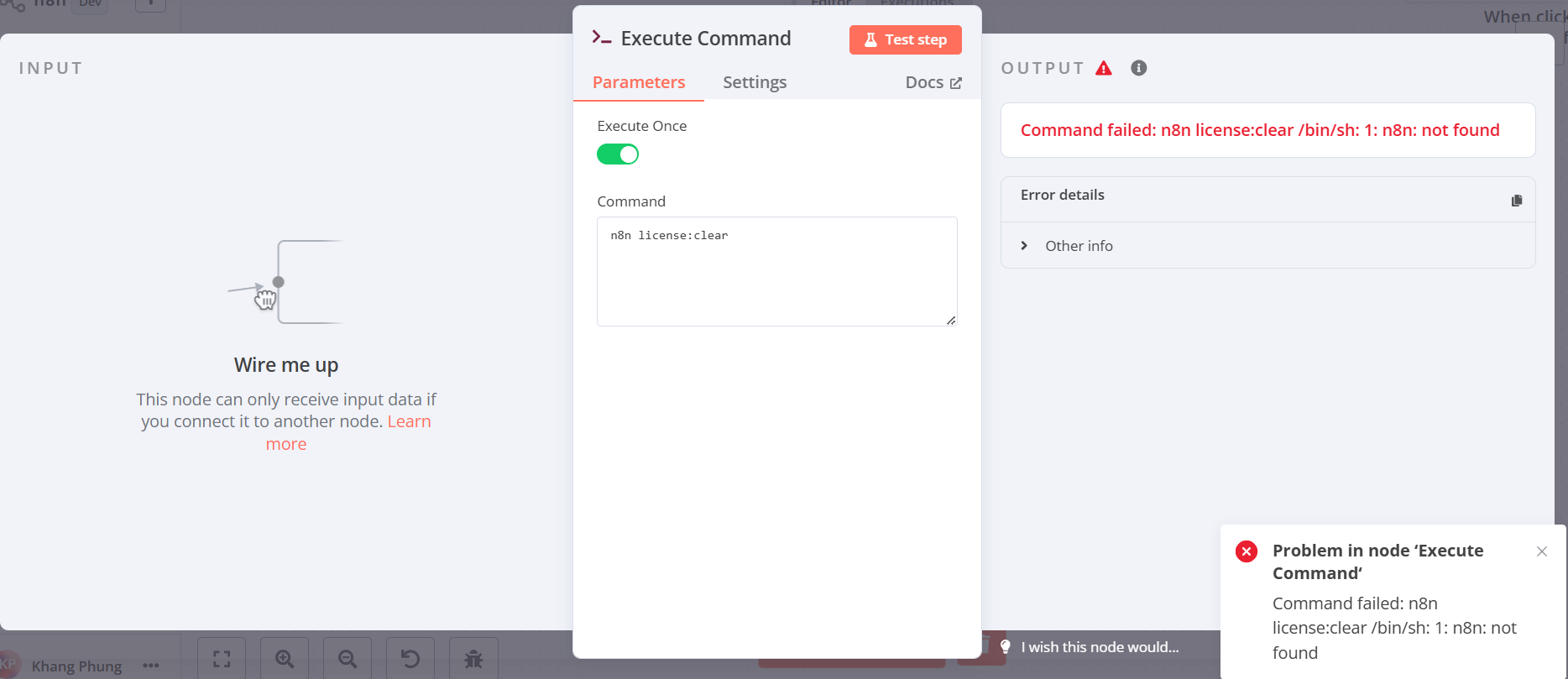
Task: Click the Execute Command terminal icon
Action: pos(601,38)
